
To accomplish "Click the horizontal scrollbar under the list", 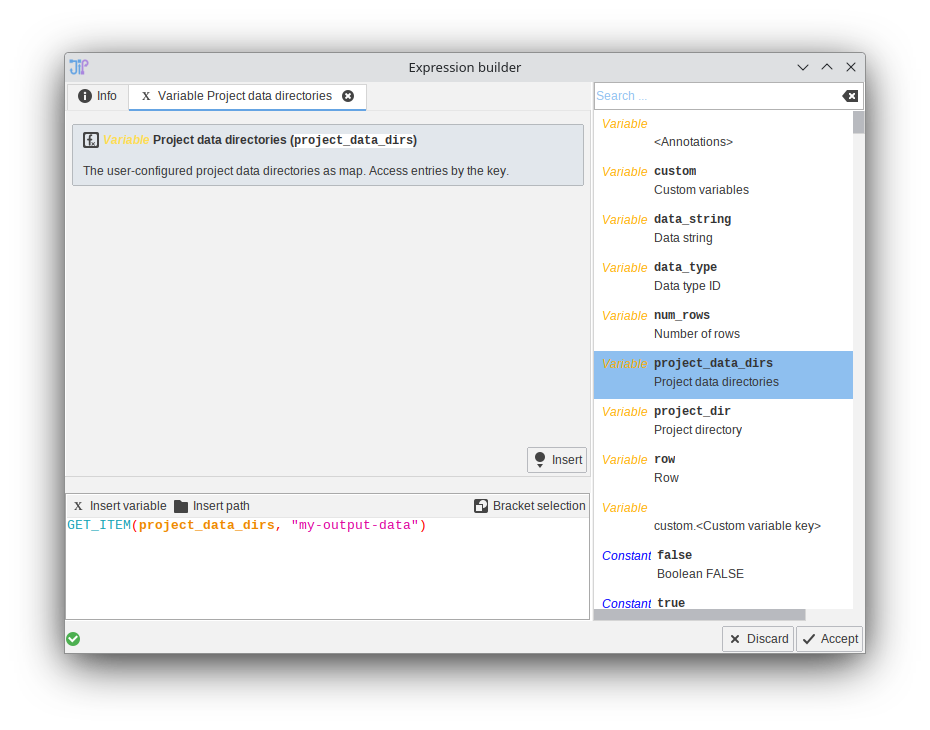I will (x=700, y=615).
